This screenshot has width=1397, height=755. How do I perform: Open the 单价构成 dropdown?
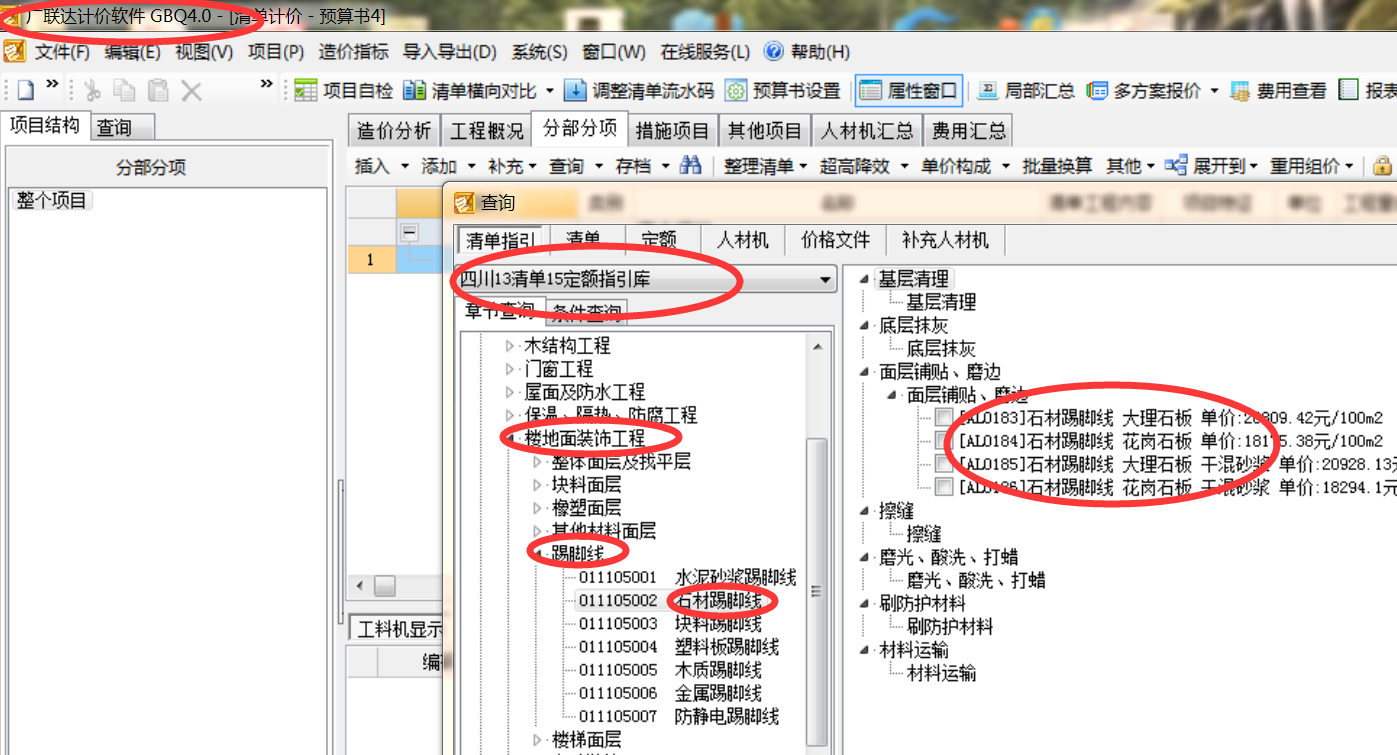[965, 166]
